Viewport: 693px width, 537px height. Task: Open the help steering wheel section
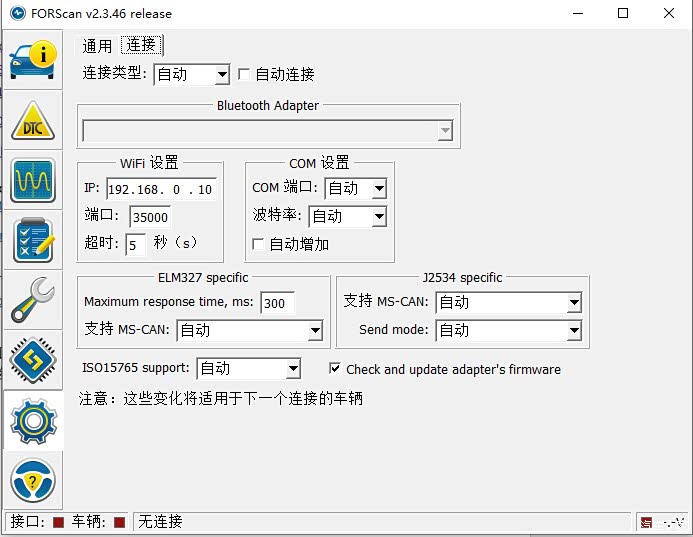(x=32, y=481)
